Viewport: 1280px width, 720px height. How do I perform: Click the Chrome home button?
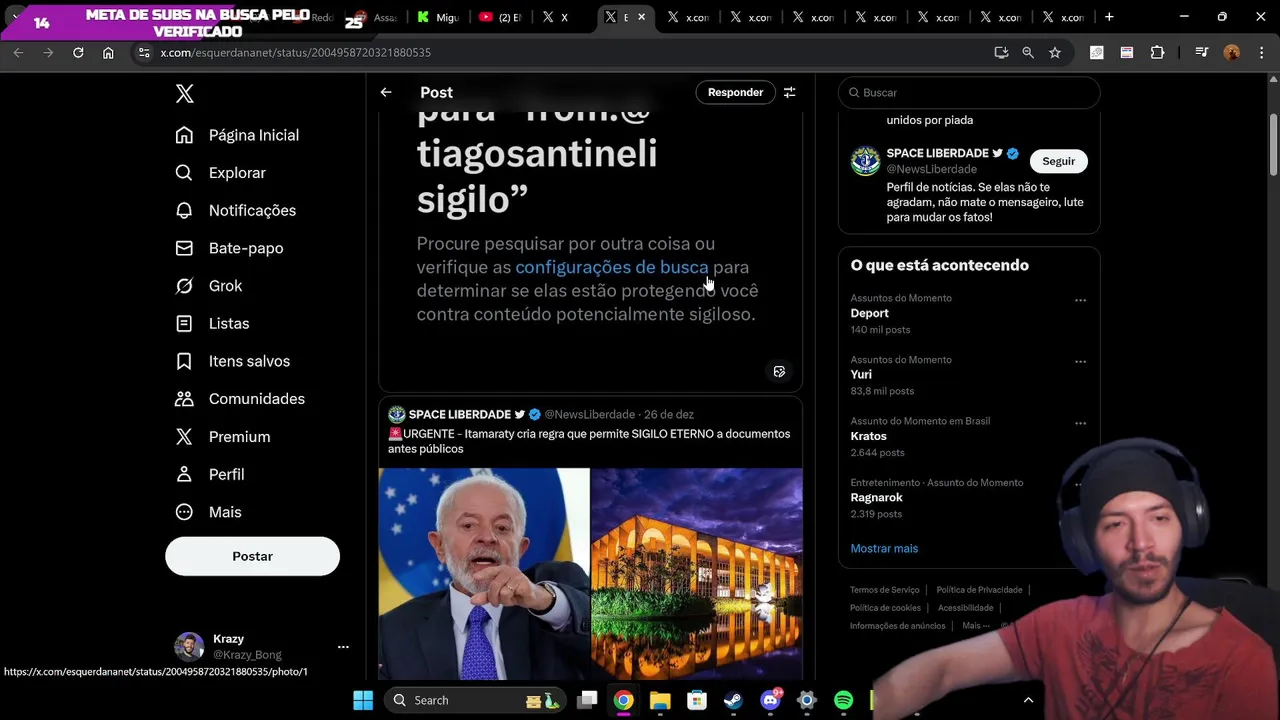coord(108,52)
